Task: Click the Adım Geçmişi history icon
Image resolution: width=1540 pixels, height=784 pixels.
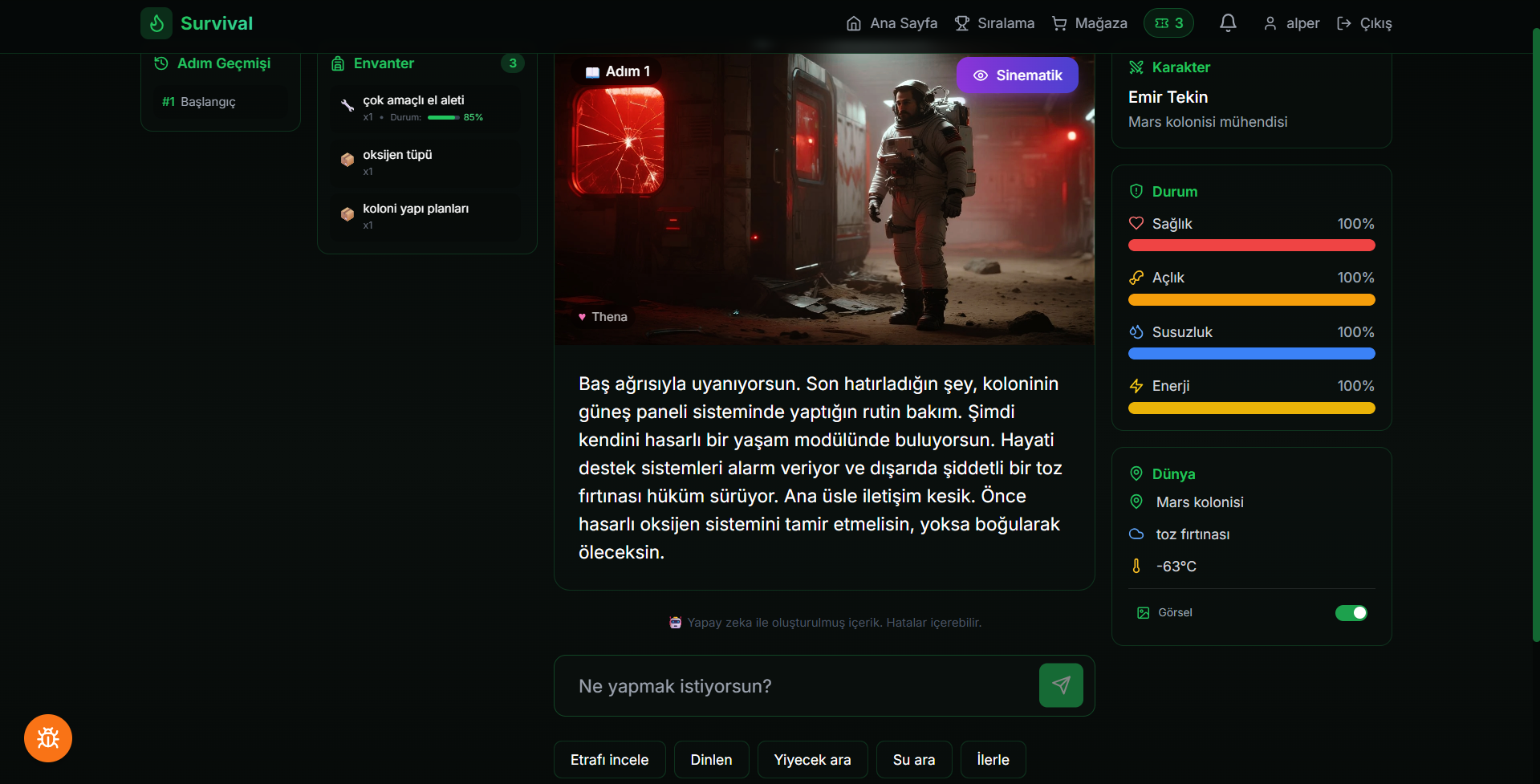Action: point(161,63)
